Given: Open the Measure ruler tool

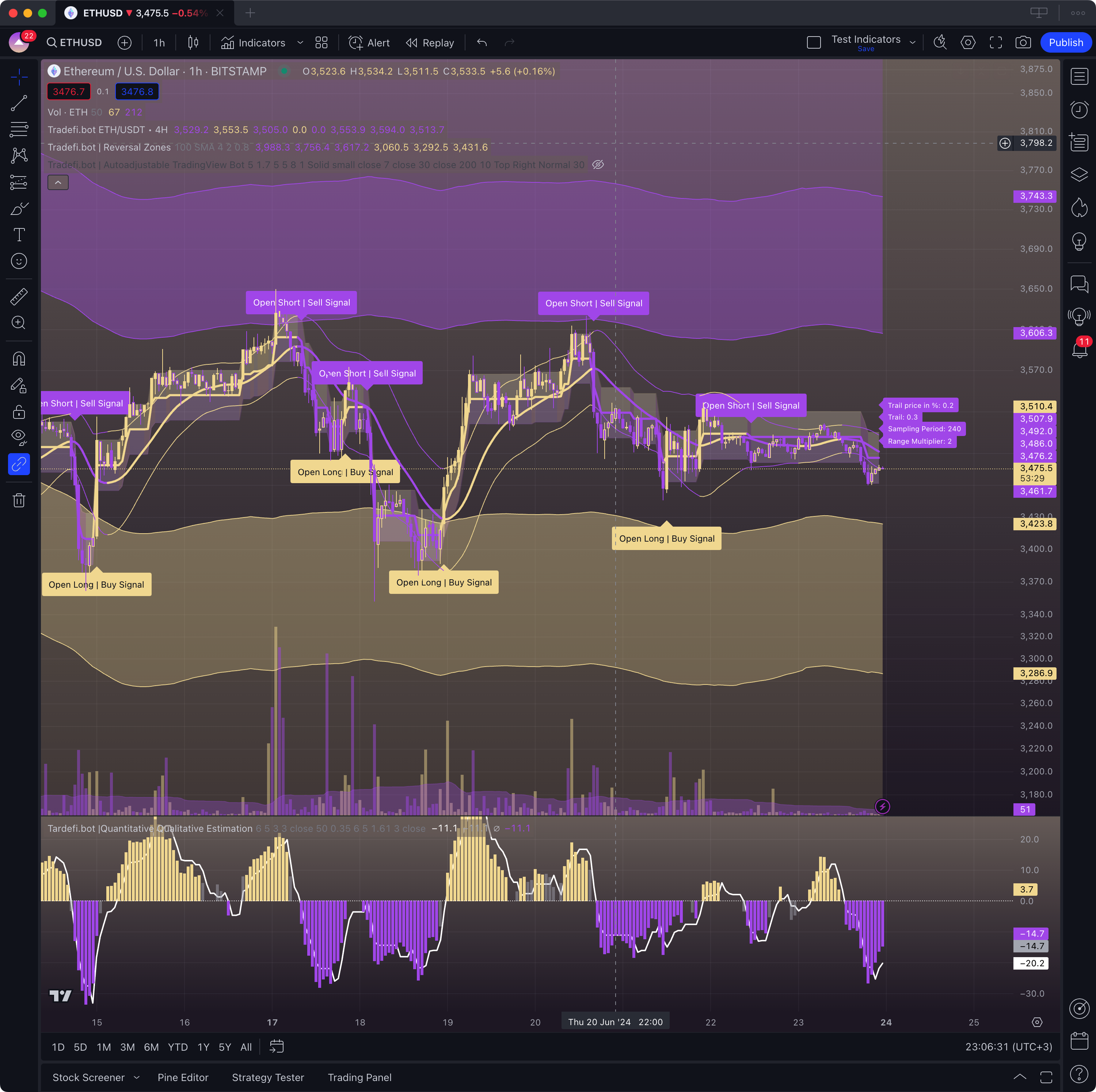Looking at the screenshot, I should (19, 296).
